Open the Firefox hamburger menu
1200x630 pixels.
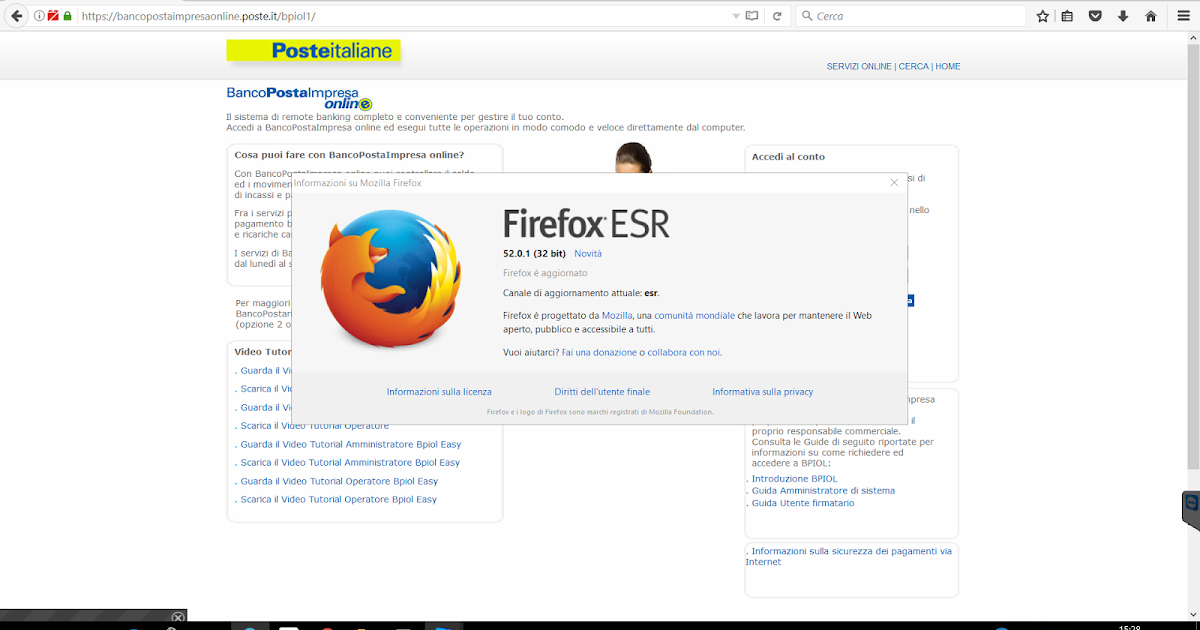[1183, 16]
